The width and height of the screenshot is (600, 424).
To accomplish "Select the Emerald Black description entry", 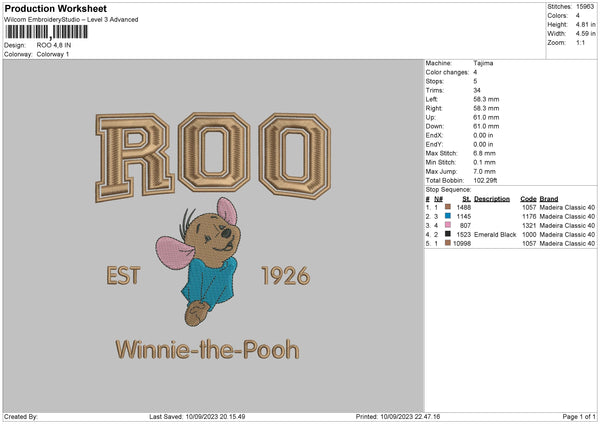I will click(494, 233).
